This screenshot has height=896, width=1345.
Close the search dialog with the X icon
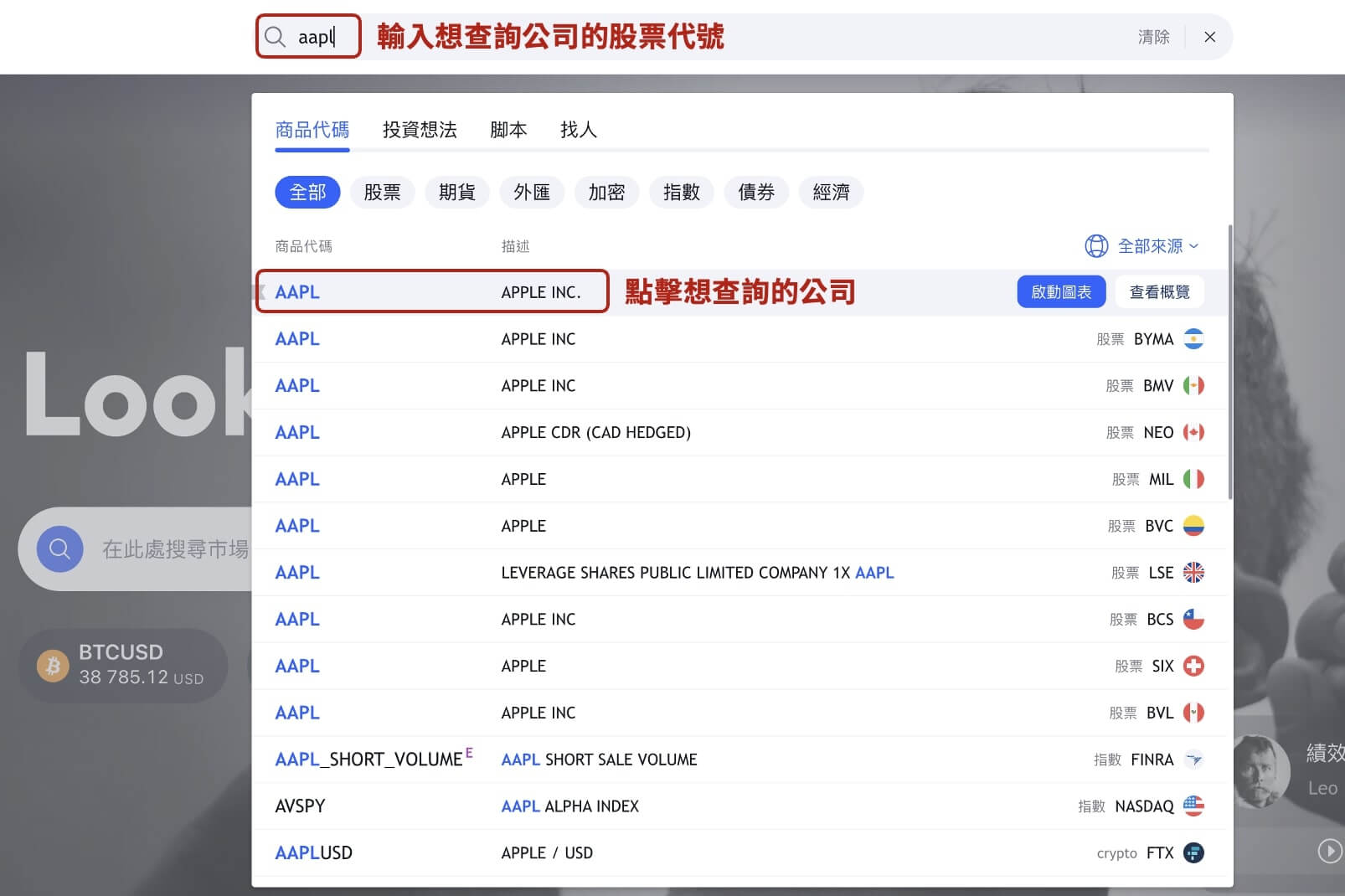(x=1209, y=37)
